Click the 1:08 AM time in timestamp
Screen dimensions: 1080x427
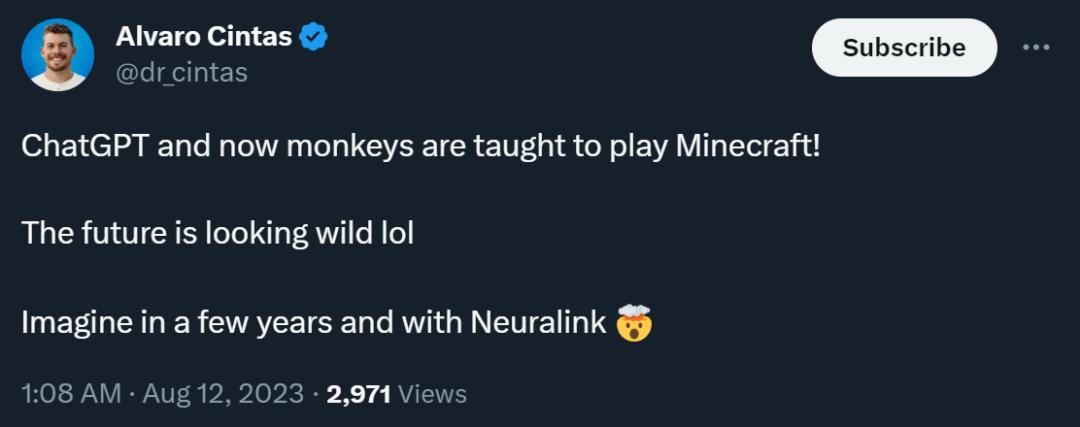click(71, 394)
